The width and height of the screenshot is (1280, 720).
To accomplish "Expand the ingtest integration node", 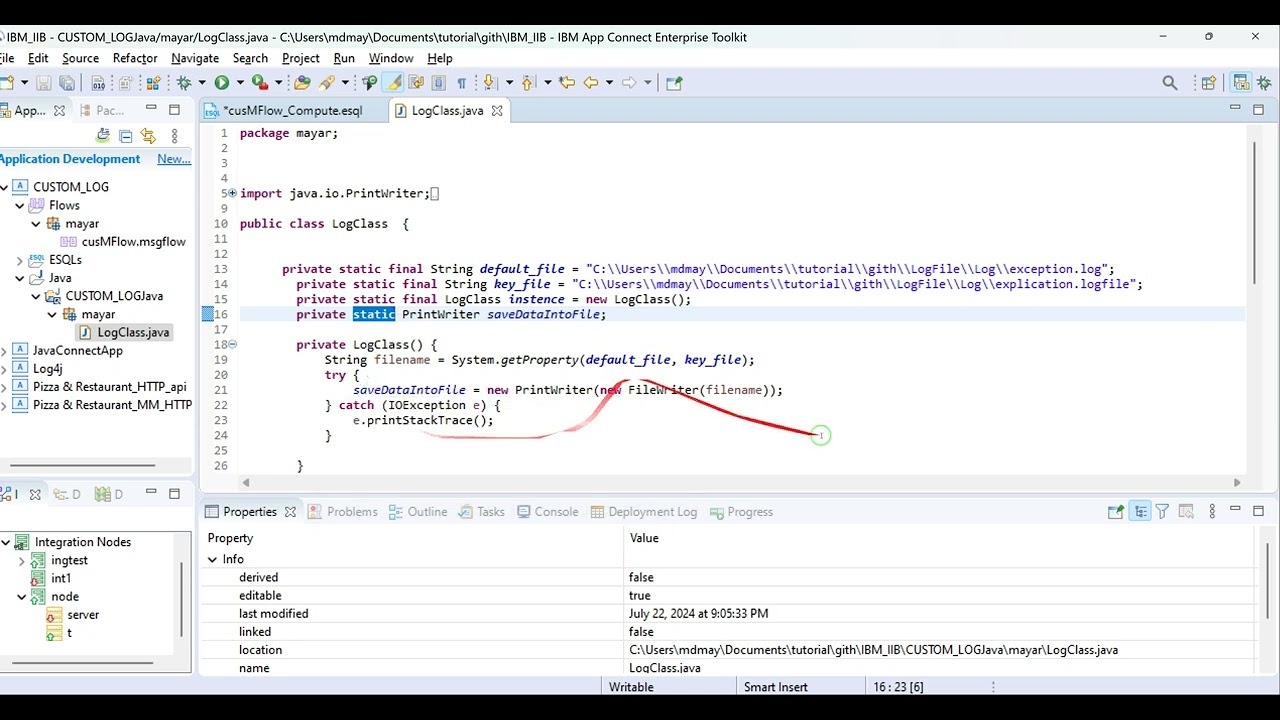I will click(x=21, y=561).
